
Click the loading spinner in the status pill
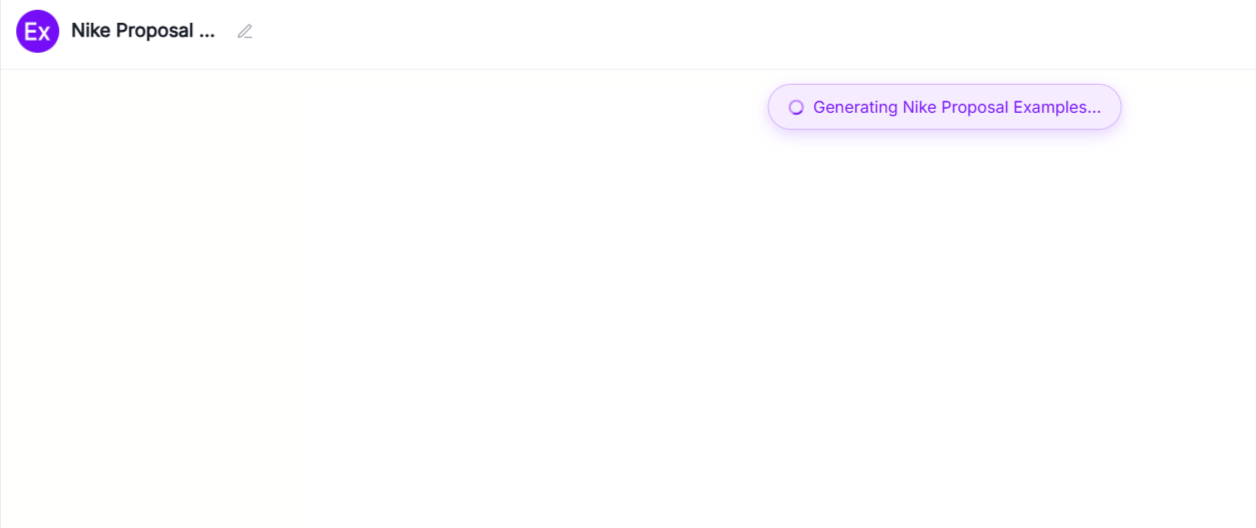pos(796,107)
